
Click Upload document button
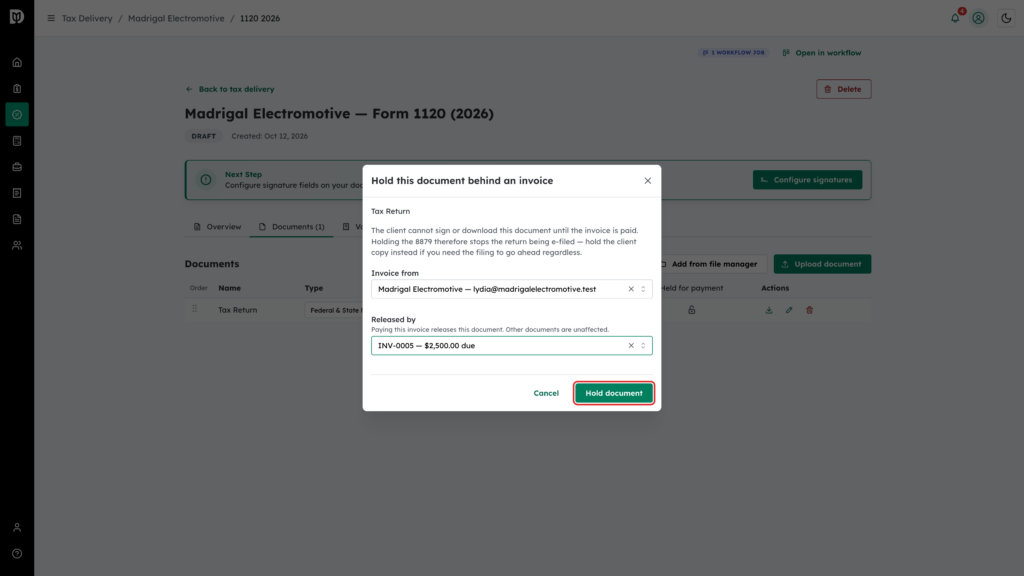coord(822,264)
